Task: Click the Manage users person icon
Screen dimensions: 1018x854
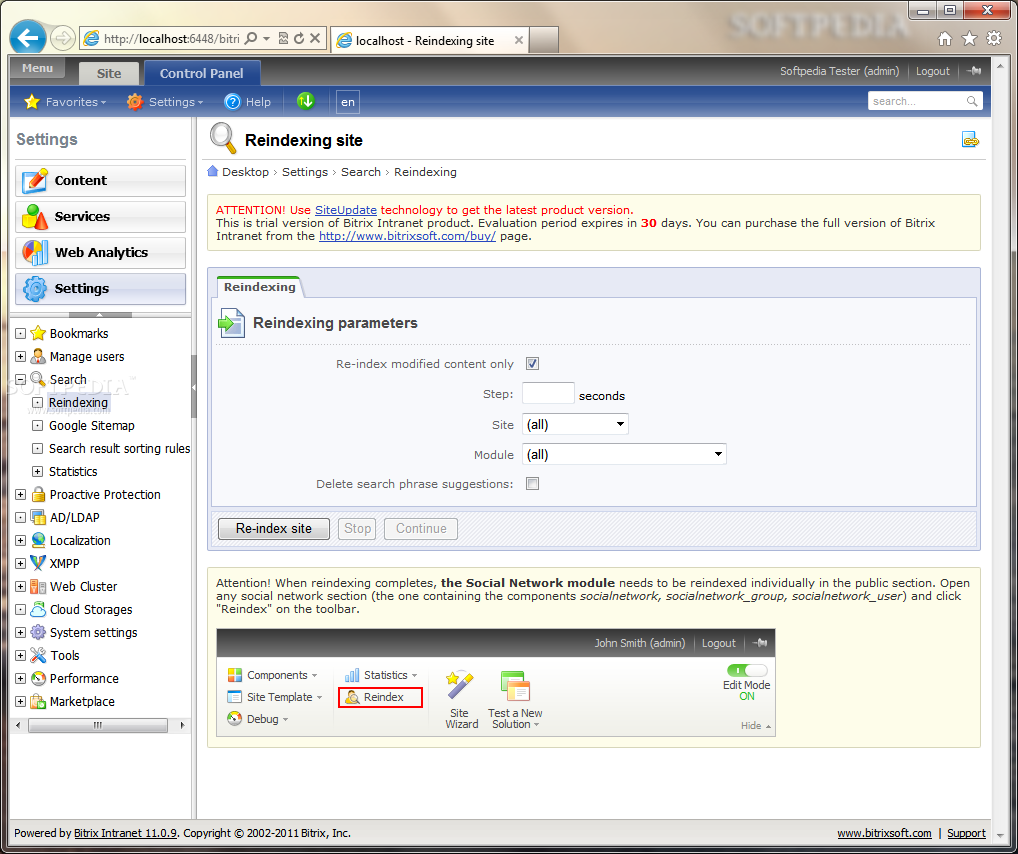Action: [38, 357]
